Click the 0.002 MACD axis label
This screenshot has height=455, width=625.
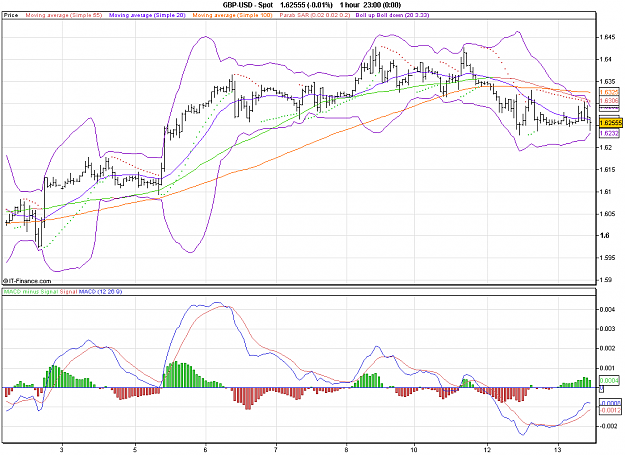pos(607,348)
